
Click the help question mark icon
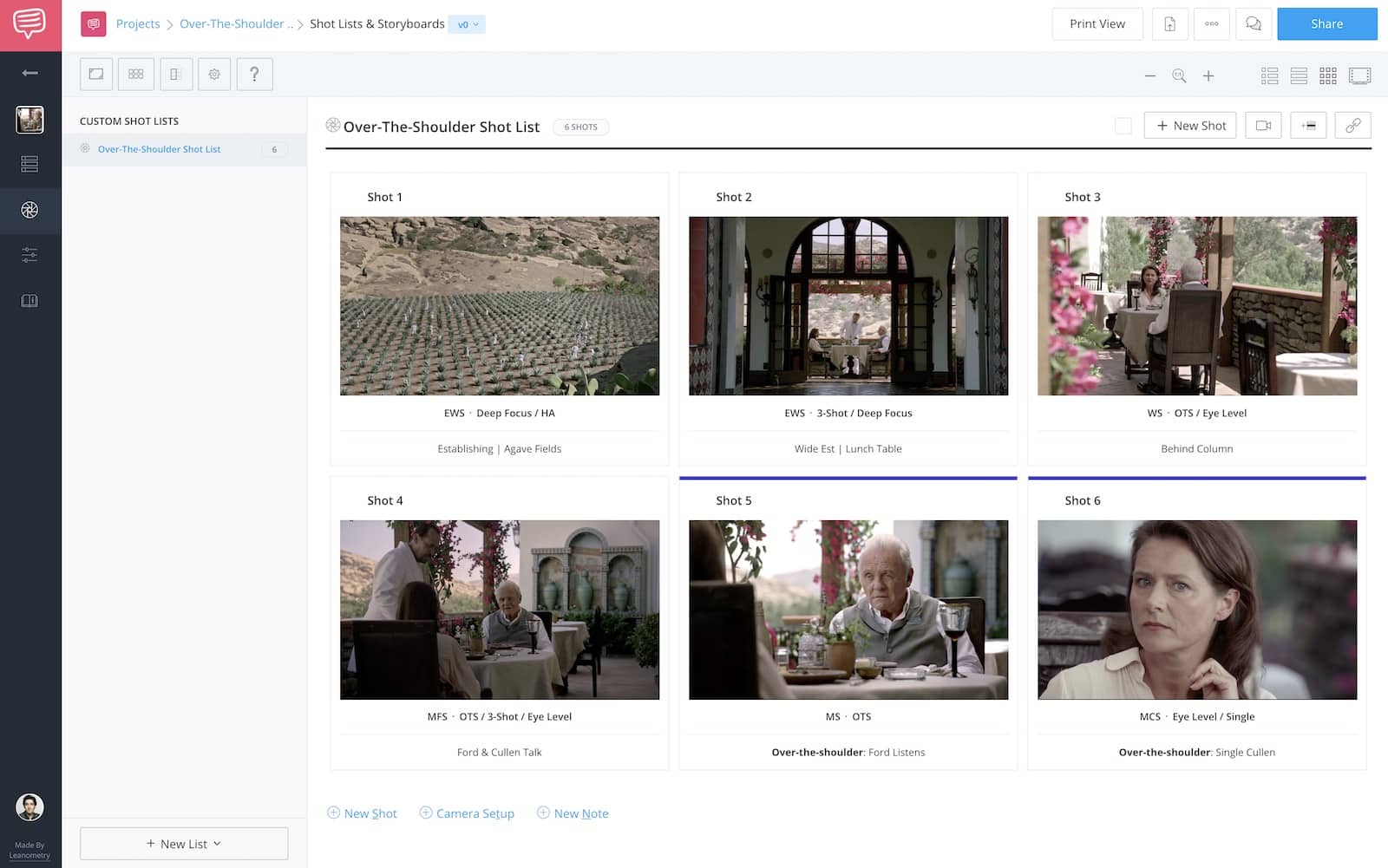coord(254,75)
